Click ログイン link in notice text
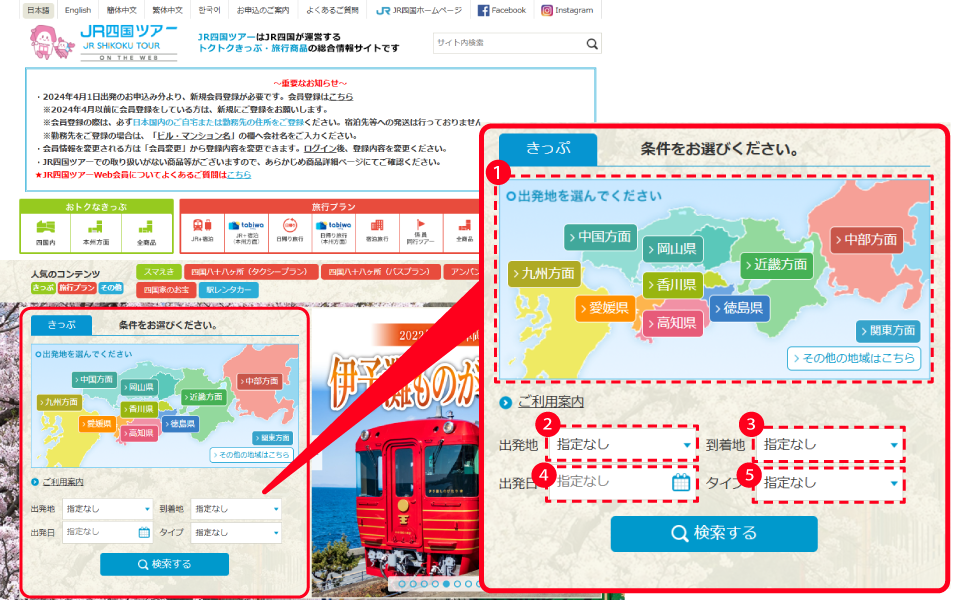Viewport: 960px width, 600px height. pos(319,149)
